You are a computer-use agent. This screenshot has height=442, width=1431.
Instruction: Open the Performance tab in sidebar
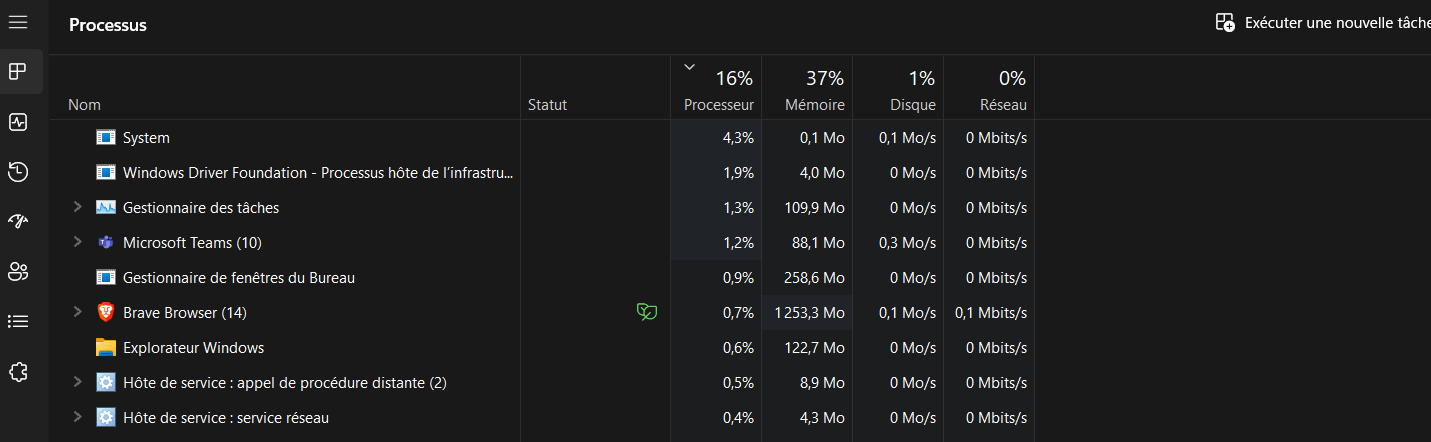click(18, 122)
